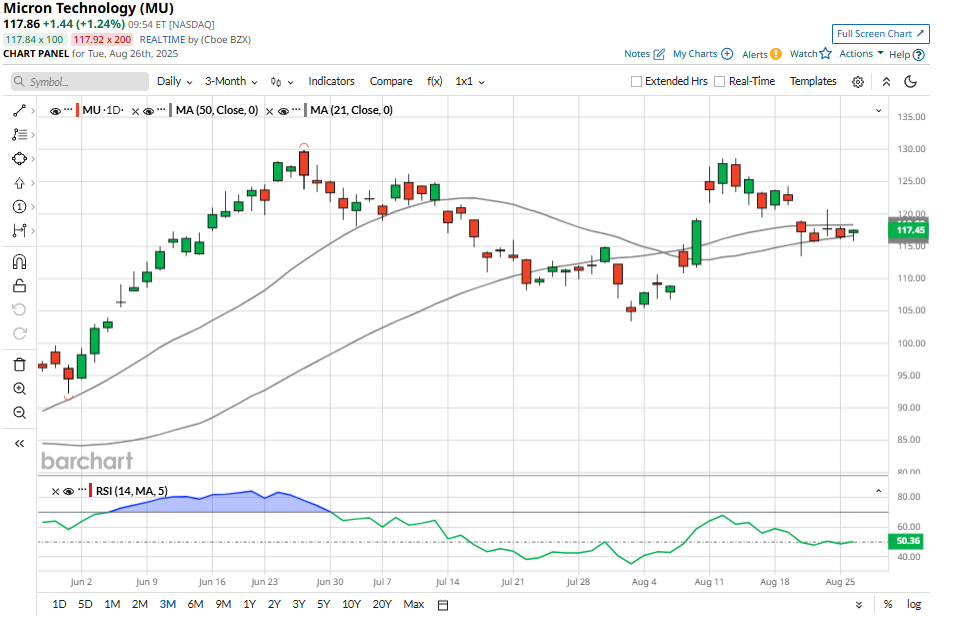
Task: Select the Max time range
Action: [x=413, y=604]
